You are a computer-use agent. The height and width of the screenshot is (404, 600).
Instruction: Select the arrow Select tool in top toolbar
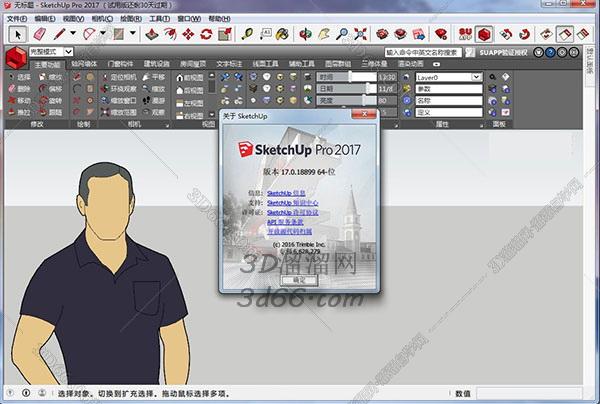tap(18, 34)
